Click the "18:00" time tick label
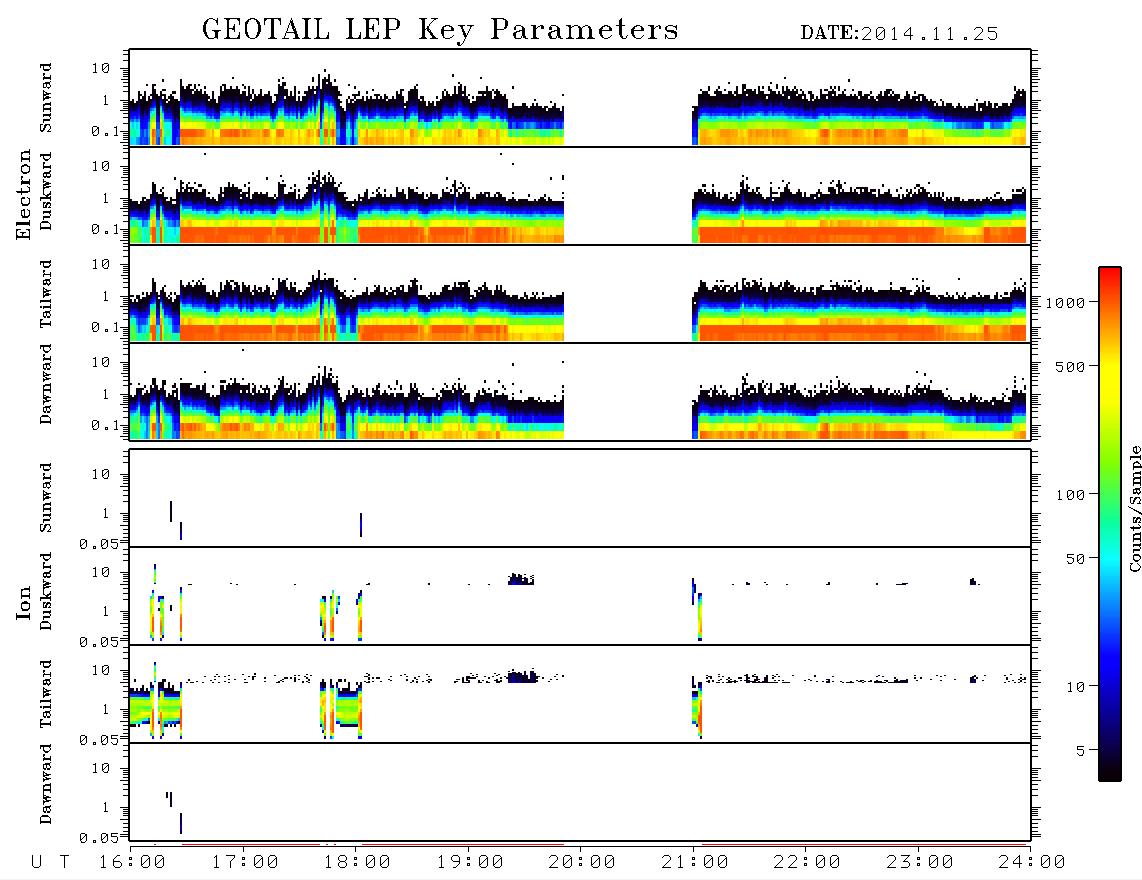This screenshot has width=1142, height=880. click(x=357, y=863)
